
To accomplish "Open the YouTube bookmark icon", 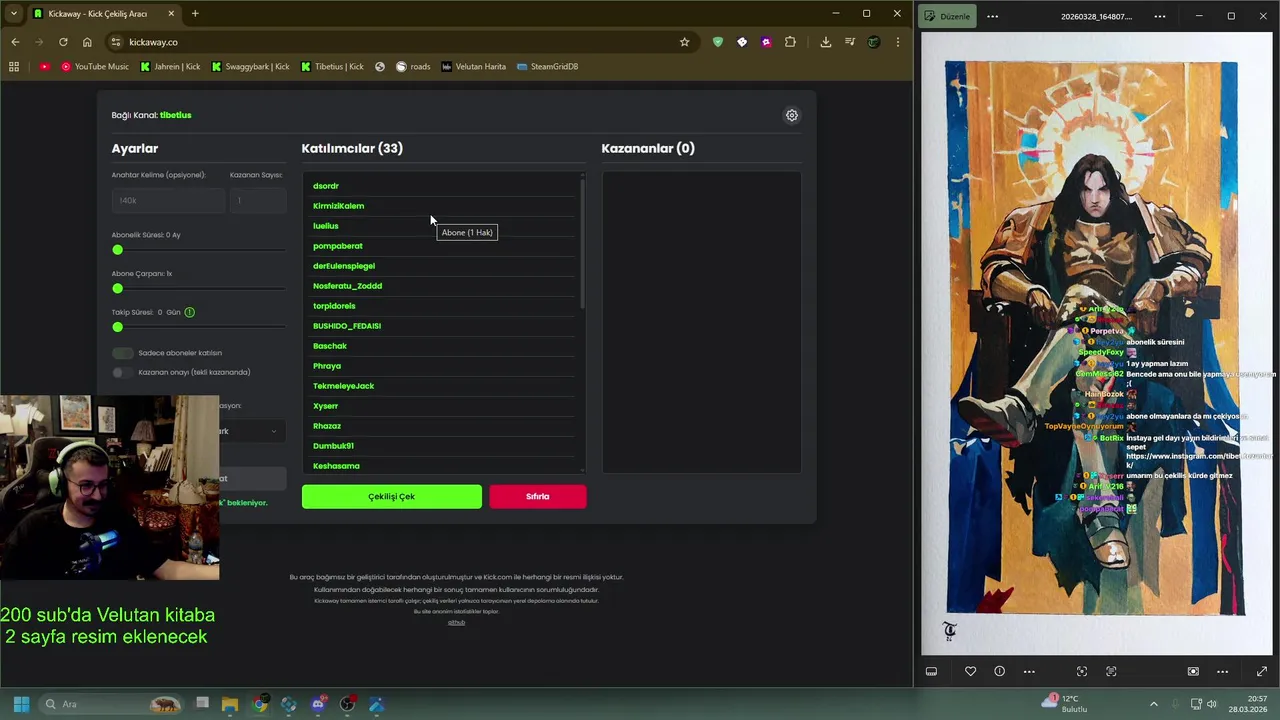I will pos(45,67).
